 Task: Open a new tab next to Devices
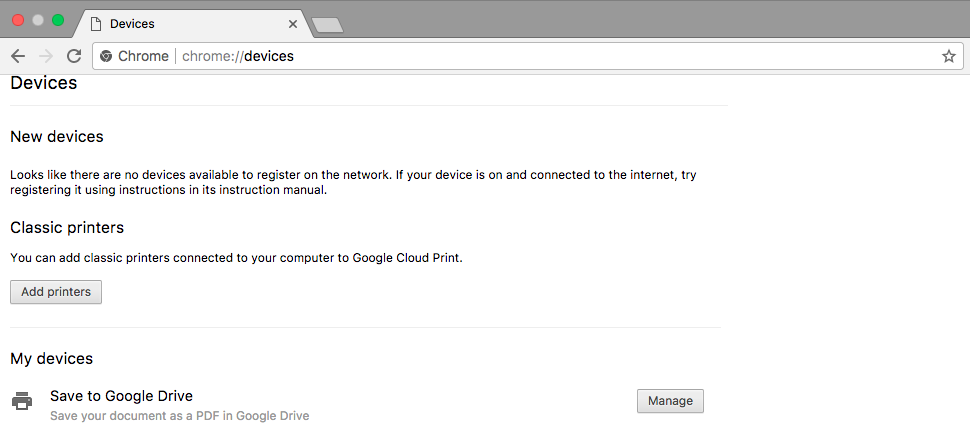tap(327, 25)
